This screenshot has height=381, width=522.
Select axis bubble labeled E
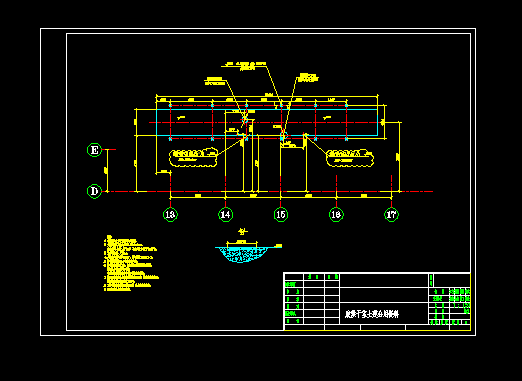coord(94,150)
